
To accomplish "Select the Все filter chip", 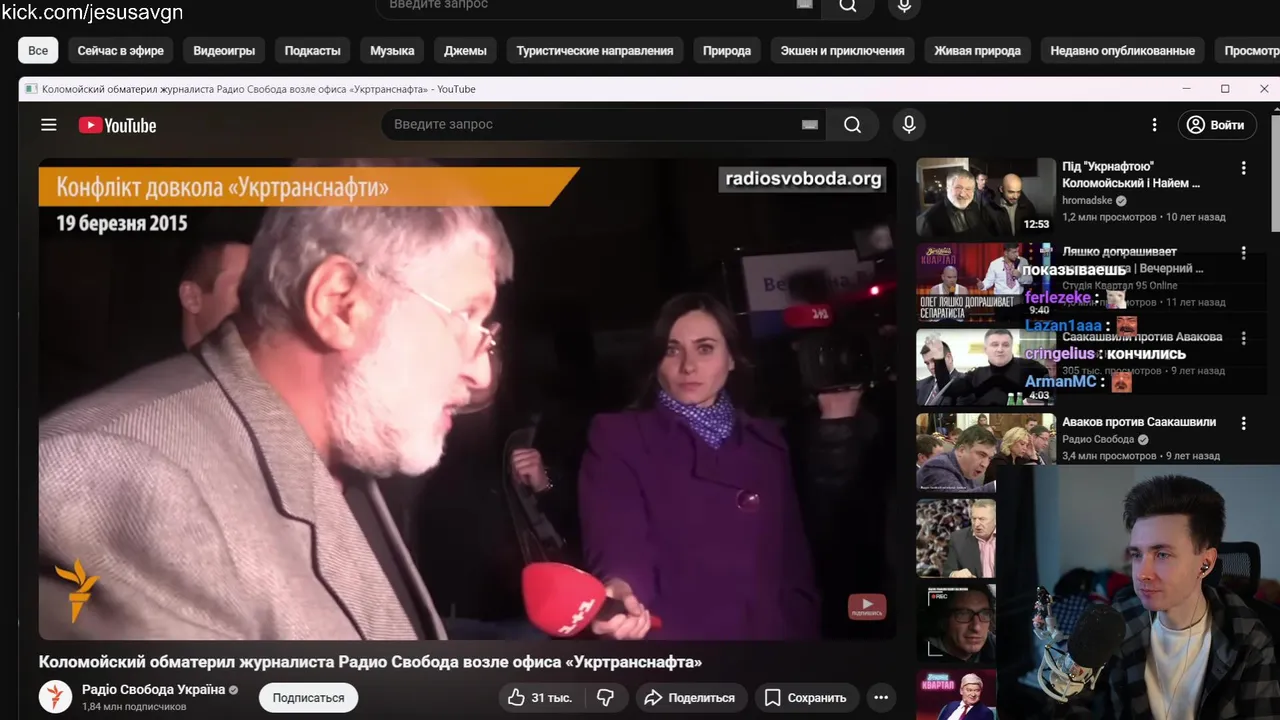I will pyautogui.click(x=38, y=50).
